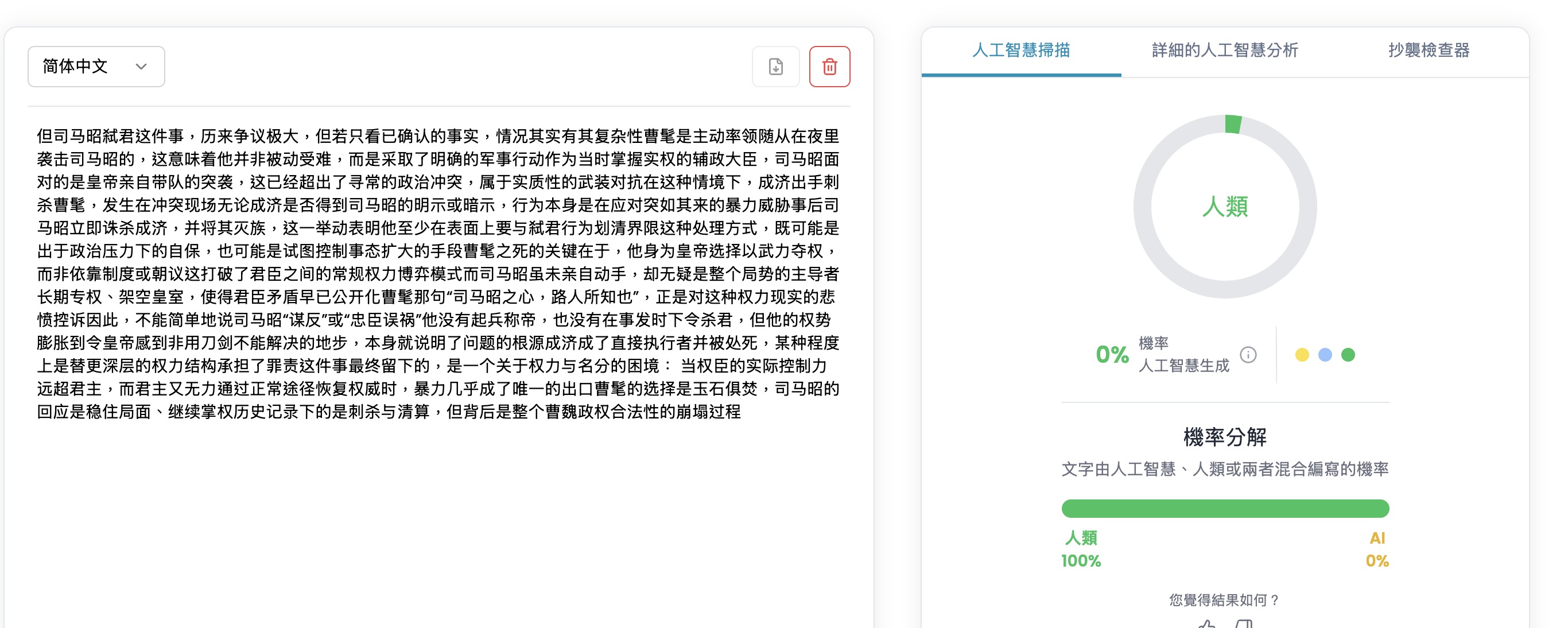Click inside the Chinese text input area
This screenshot has width=1568, height=628.
(438, 274)
